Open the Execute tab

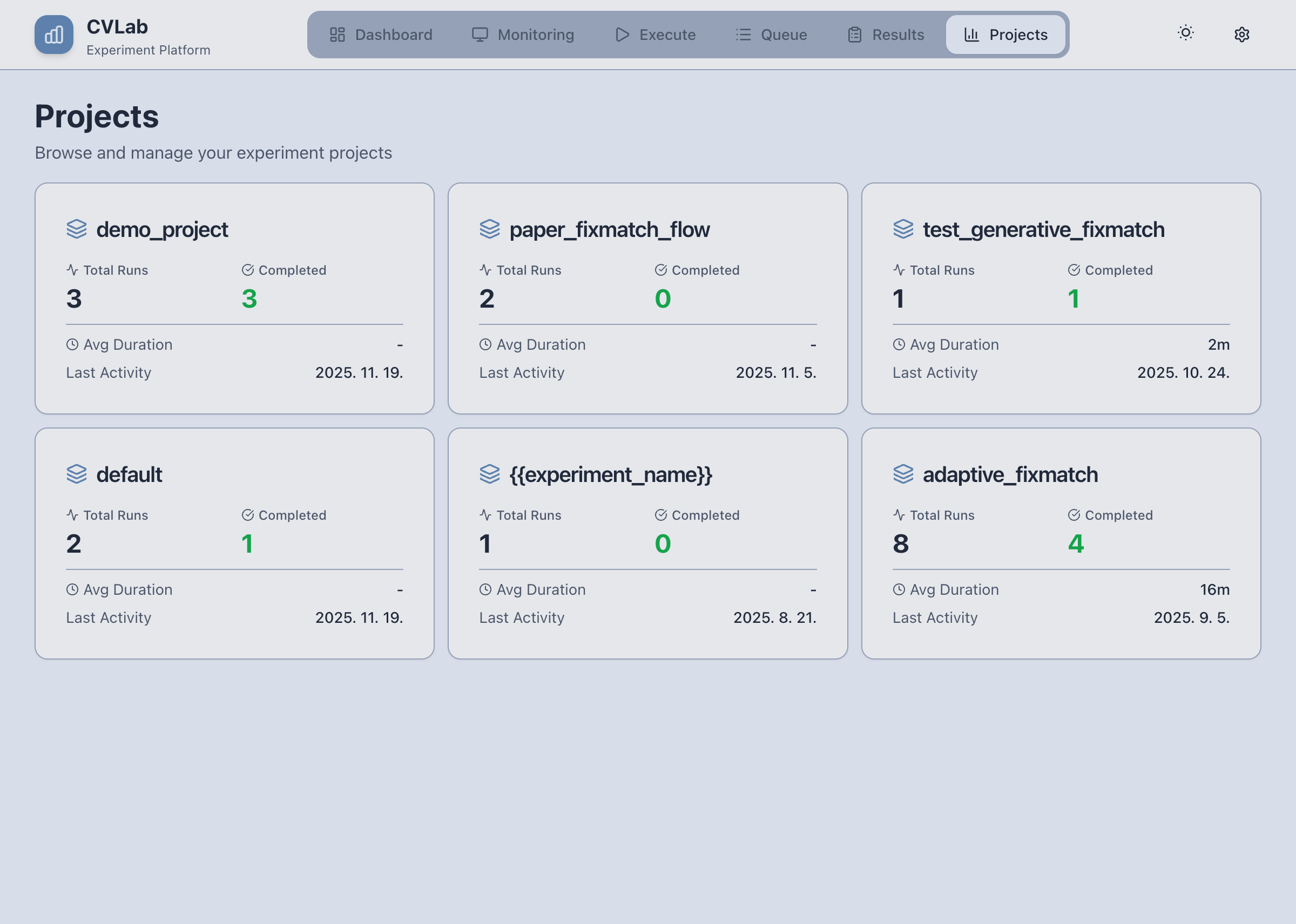pyautogui.click(x=655, y=35)
